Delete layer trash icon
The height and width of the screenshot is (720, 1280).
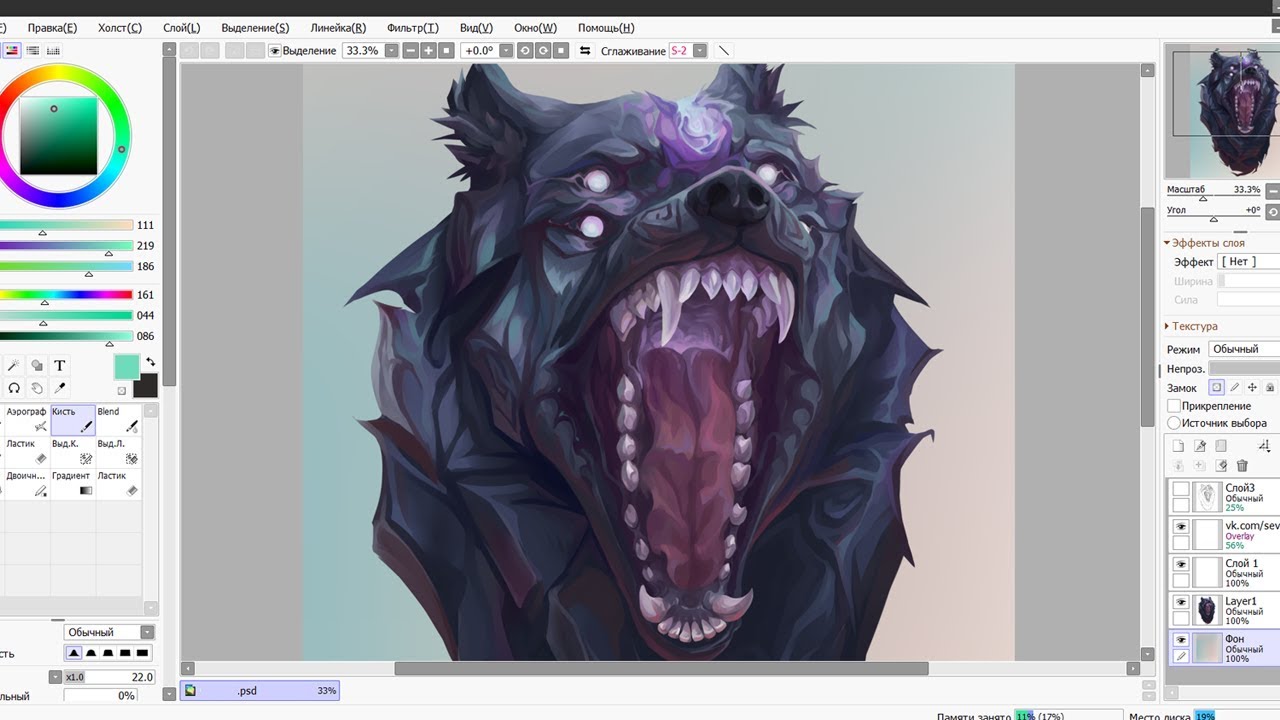[1242, 466]
